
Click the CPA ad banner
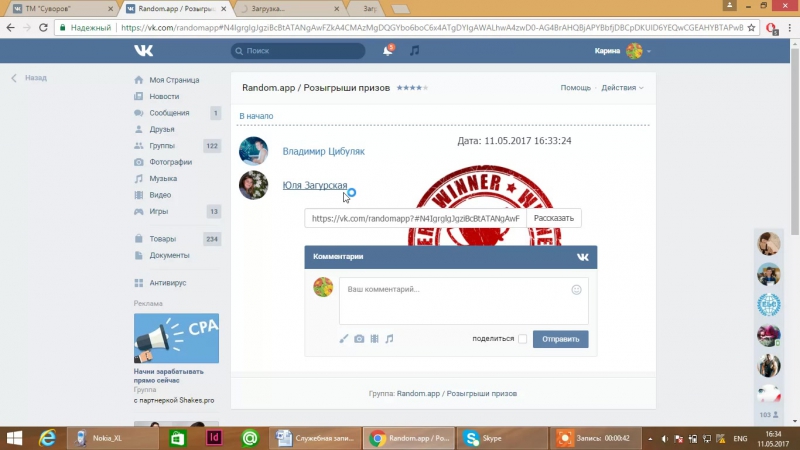(176, 338)
